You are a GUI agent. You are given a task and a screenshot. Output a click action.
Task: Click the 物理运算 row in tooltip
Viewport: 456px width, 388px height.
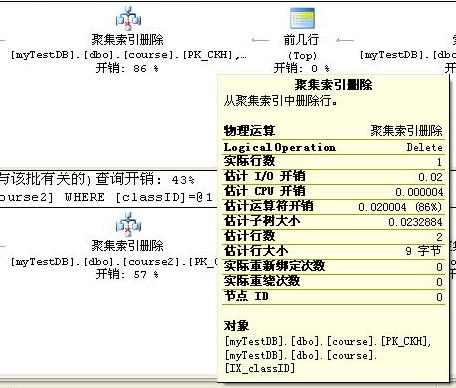tap(333, 131)
